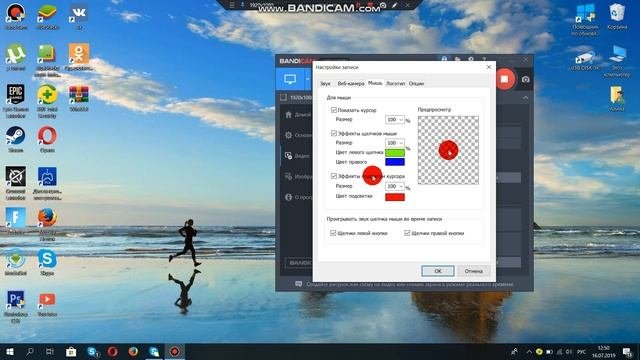Open the output folder icon in Bandicam titlebar

pos(458,60)
